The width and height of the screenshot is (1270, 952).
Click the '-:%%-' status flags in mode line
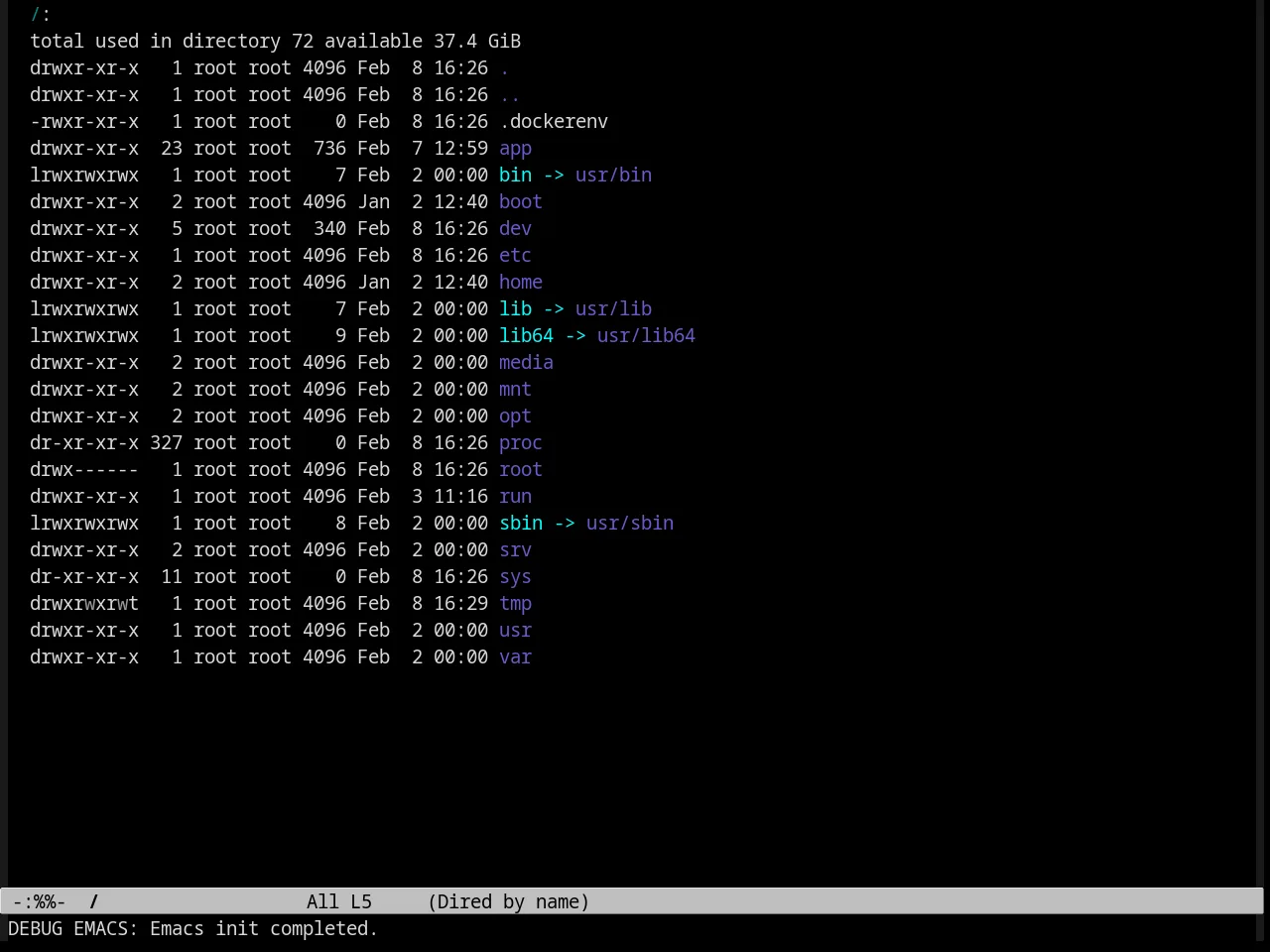tap(40, 901)
